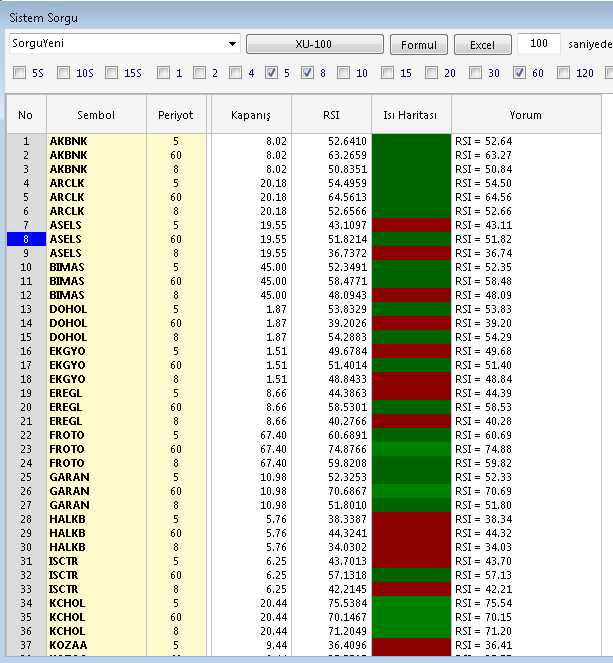Sort by the Periyot column header
613x663 pixels.
176,115
